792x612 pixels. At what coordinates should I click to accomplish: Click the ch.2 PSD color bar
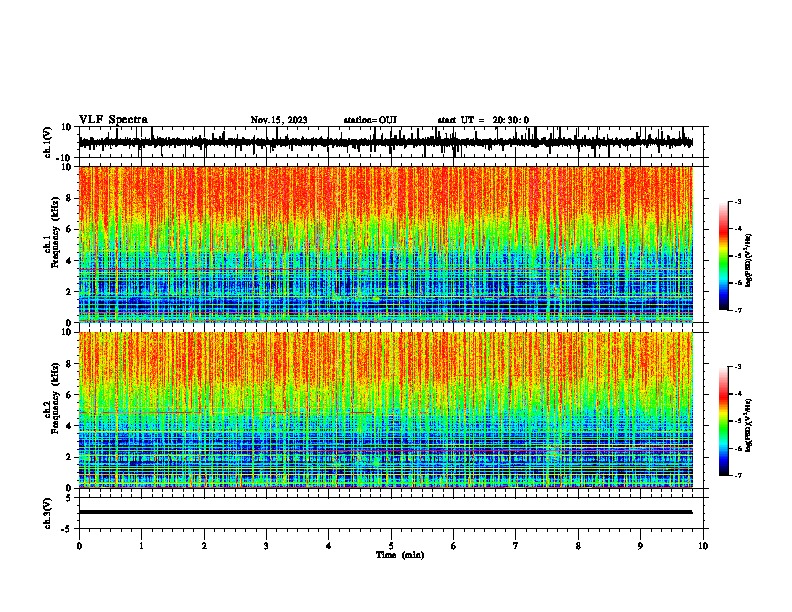tap(724, 421)
